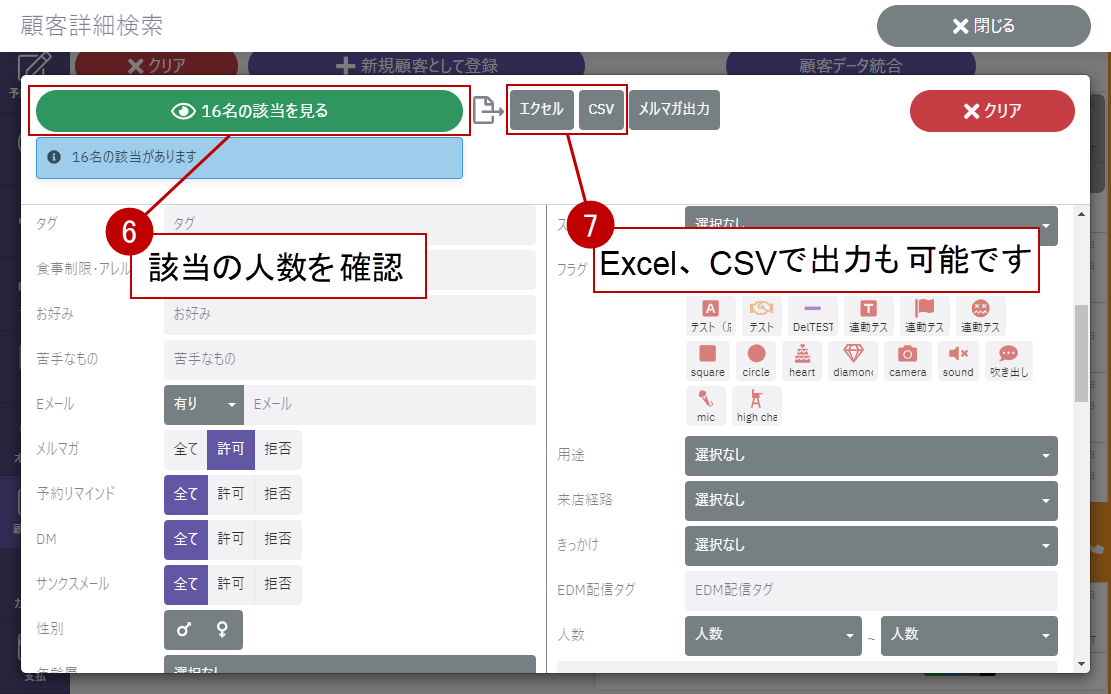Open the 来店経路 dropdown

(870, 500)
